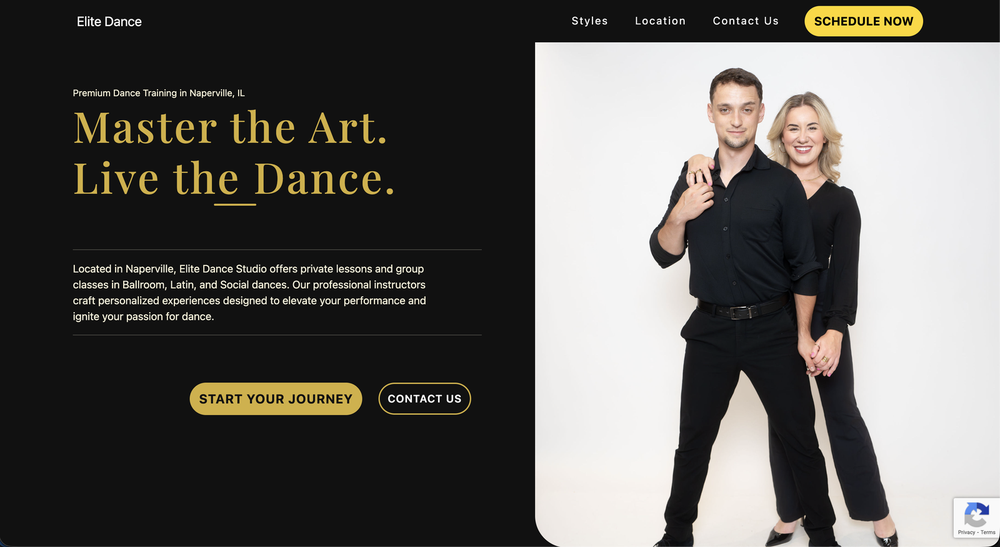Click the 'Live the Dance.' heading line
The image size is (1000, 547).
coord(234,178)
